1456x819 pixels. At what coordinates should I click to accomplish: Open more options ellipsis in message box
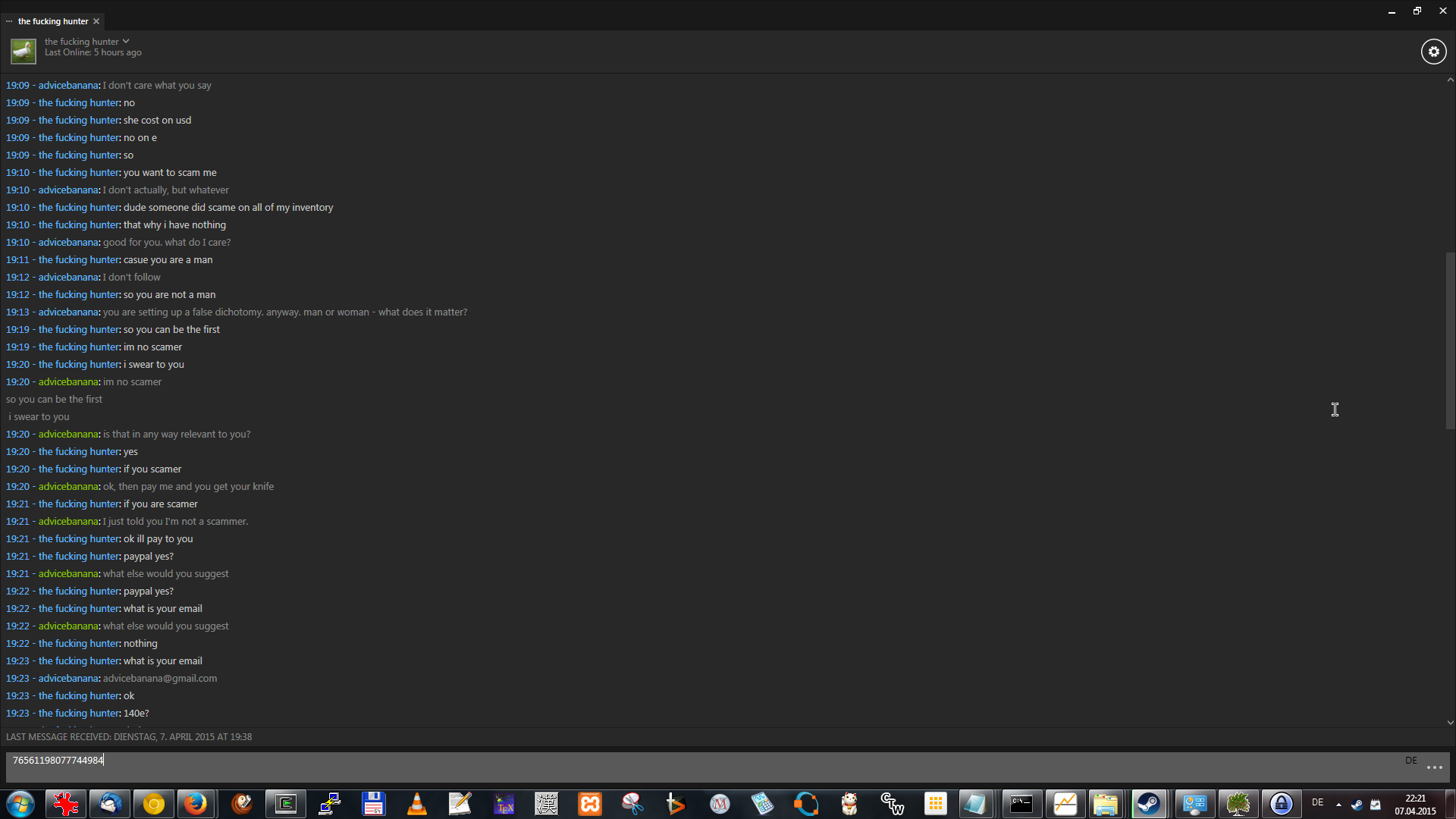[x=1434, y=768]
